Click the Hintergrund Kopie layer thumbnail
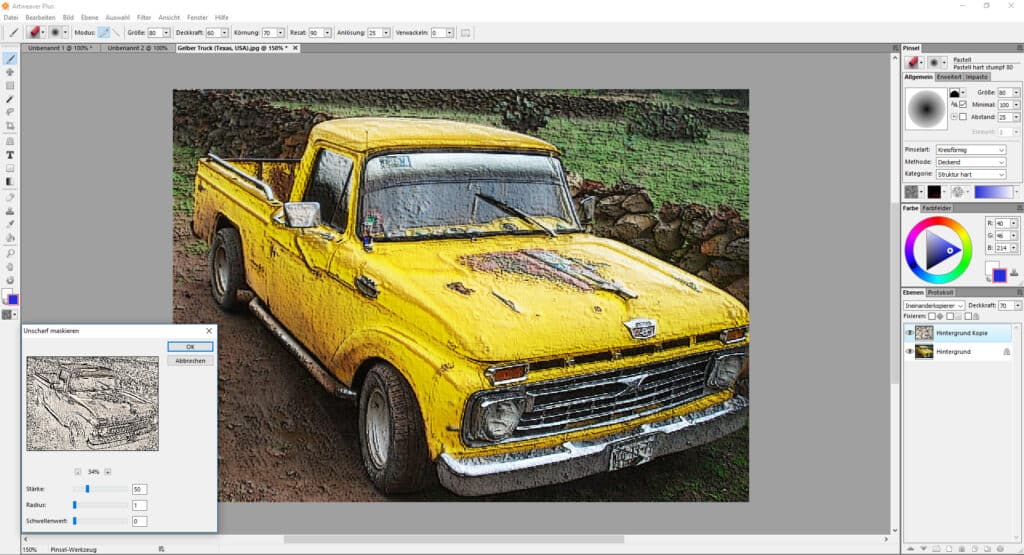1024x555 pixels. [924, 333]
